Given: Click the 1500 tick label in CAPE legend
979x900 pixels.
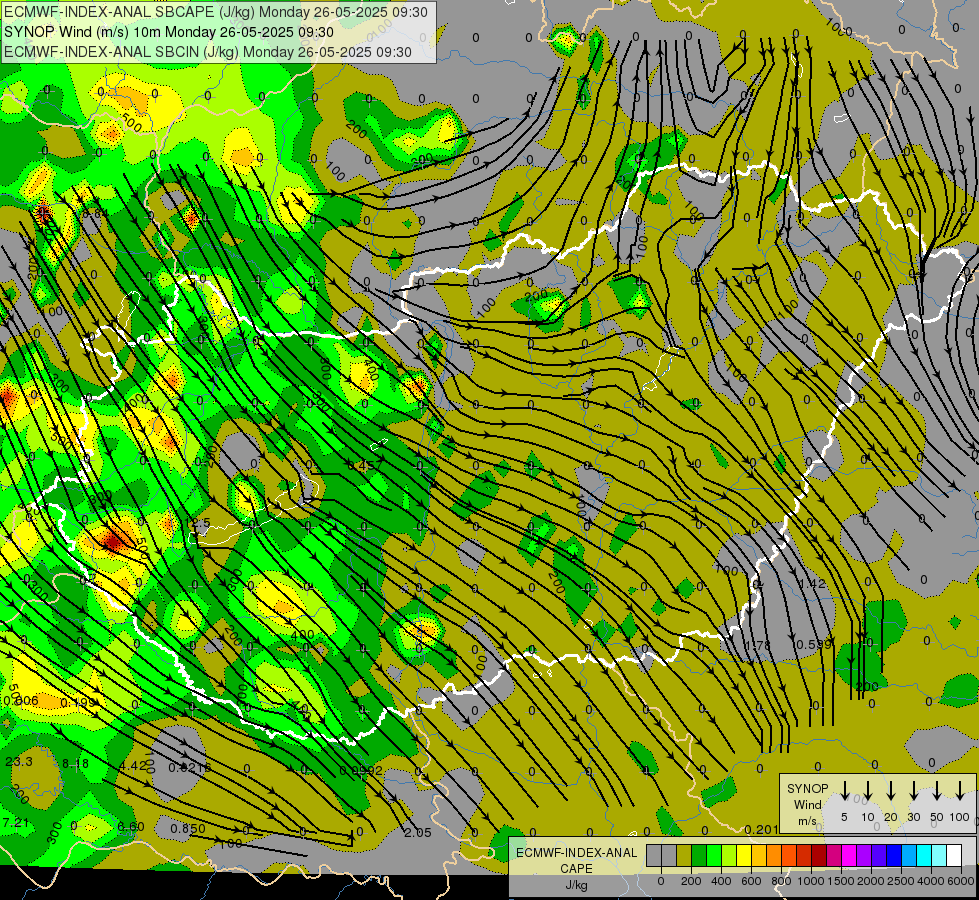Looking at the screenshot, I should tap(841, 881).
